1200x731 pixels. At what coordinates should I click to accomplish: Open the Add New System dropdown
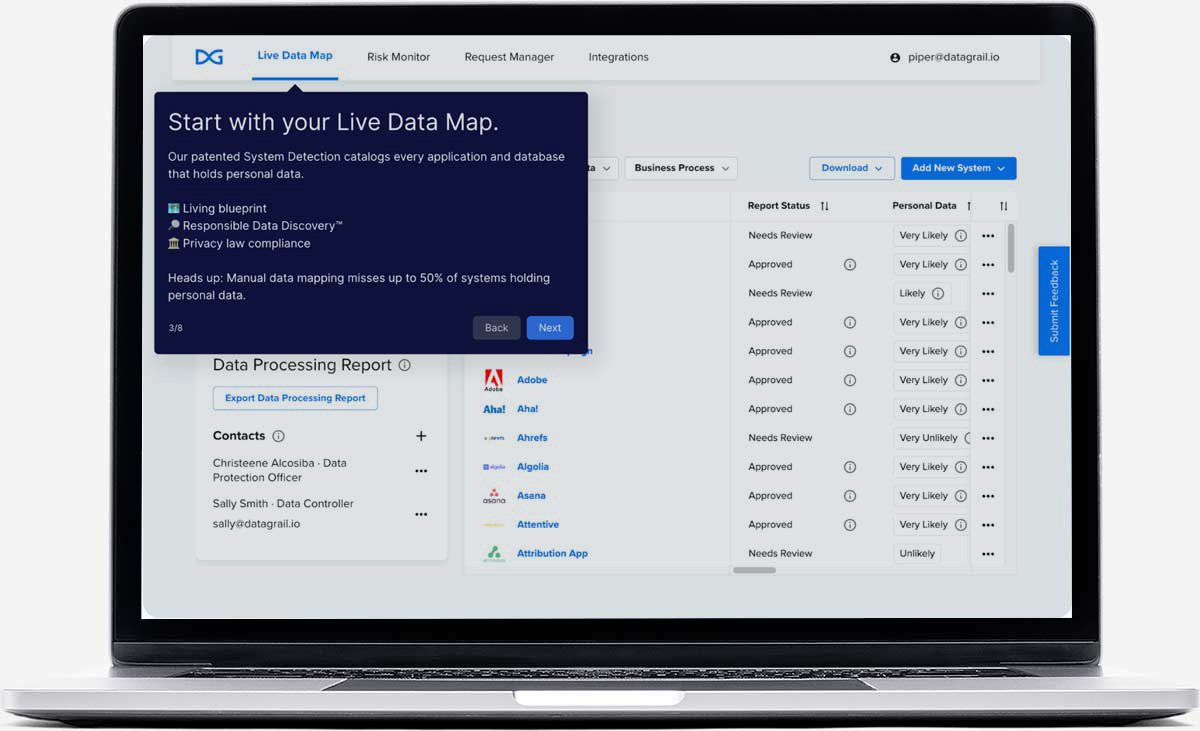click(x=958, y=168)
